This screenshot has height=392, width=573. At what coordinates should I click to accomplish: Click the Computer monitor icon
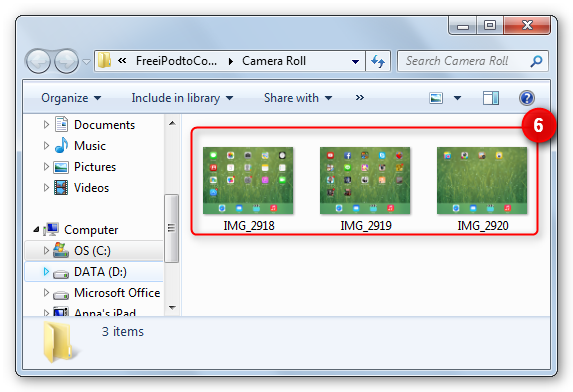coord(51,229)
